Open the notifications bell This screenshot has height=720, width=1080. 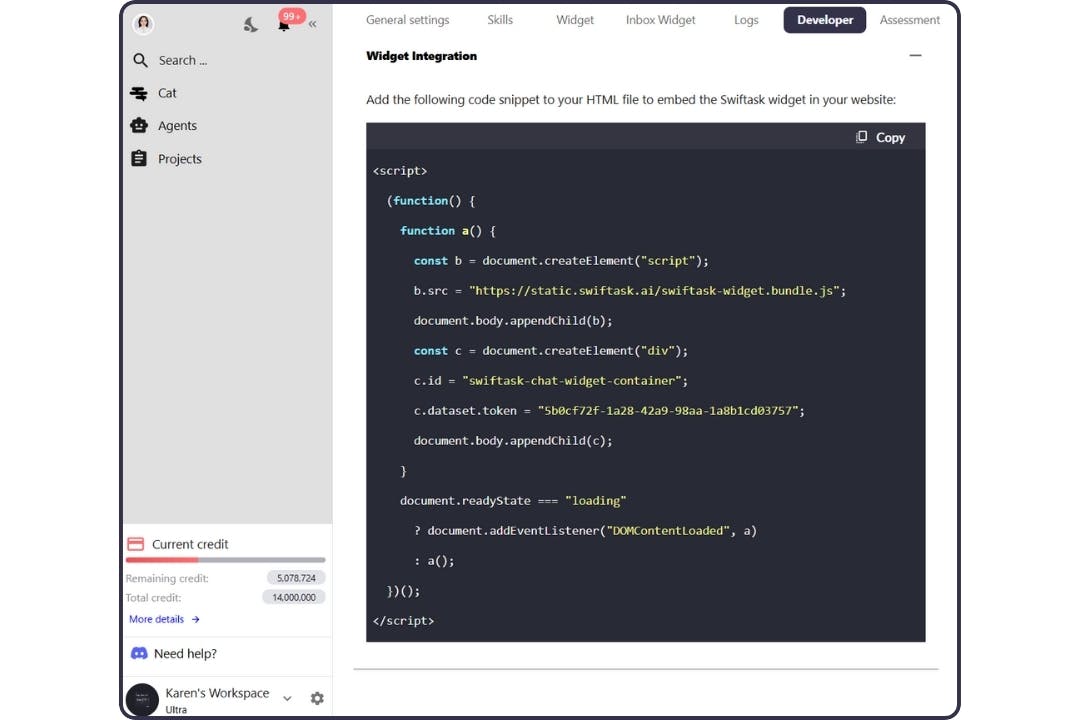[x=283, y=27]
